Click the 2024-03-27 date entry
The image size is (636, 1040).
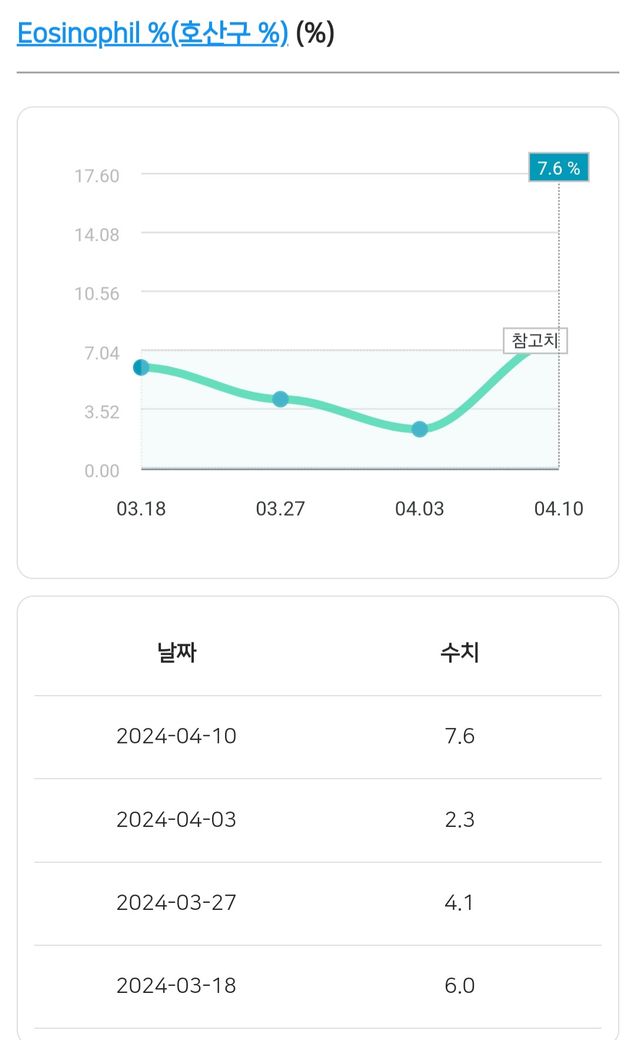pyautogui.click(x=176, y=903)
